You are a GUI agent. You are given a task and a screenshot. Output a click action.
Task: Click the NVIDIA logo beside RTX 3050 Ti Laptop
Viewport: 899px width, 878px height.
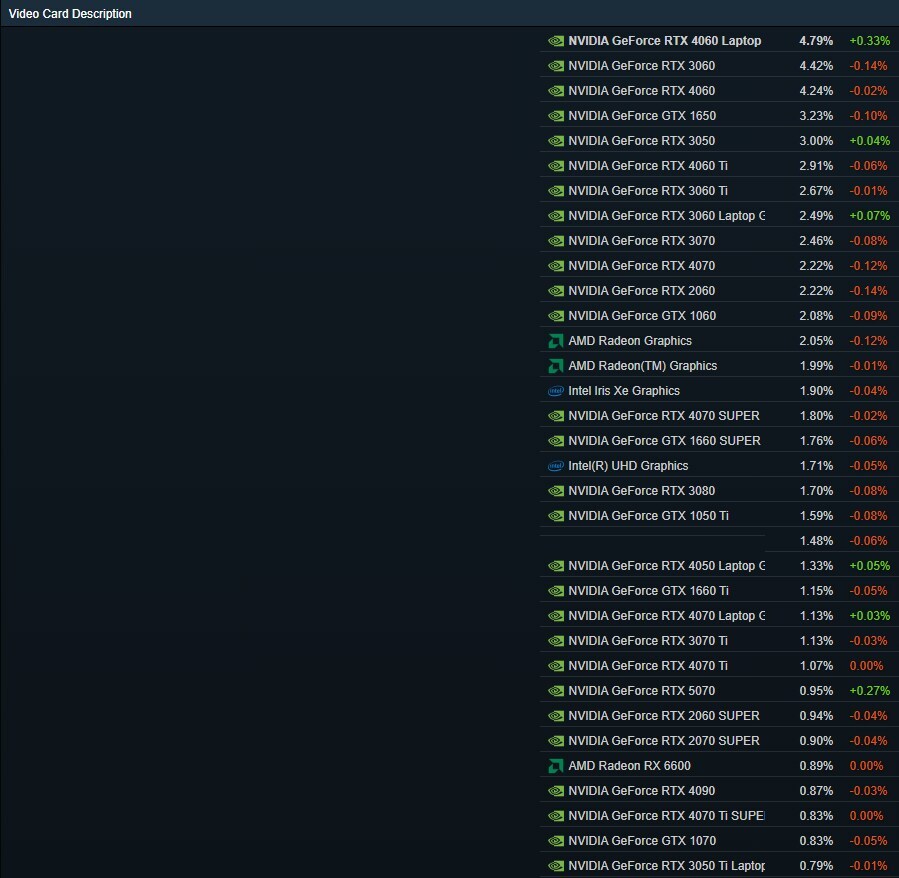click(x=556, y=866)
